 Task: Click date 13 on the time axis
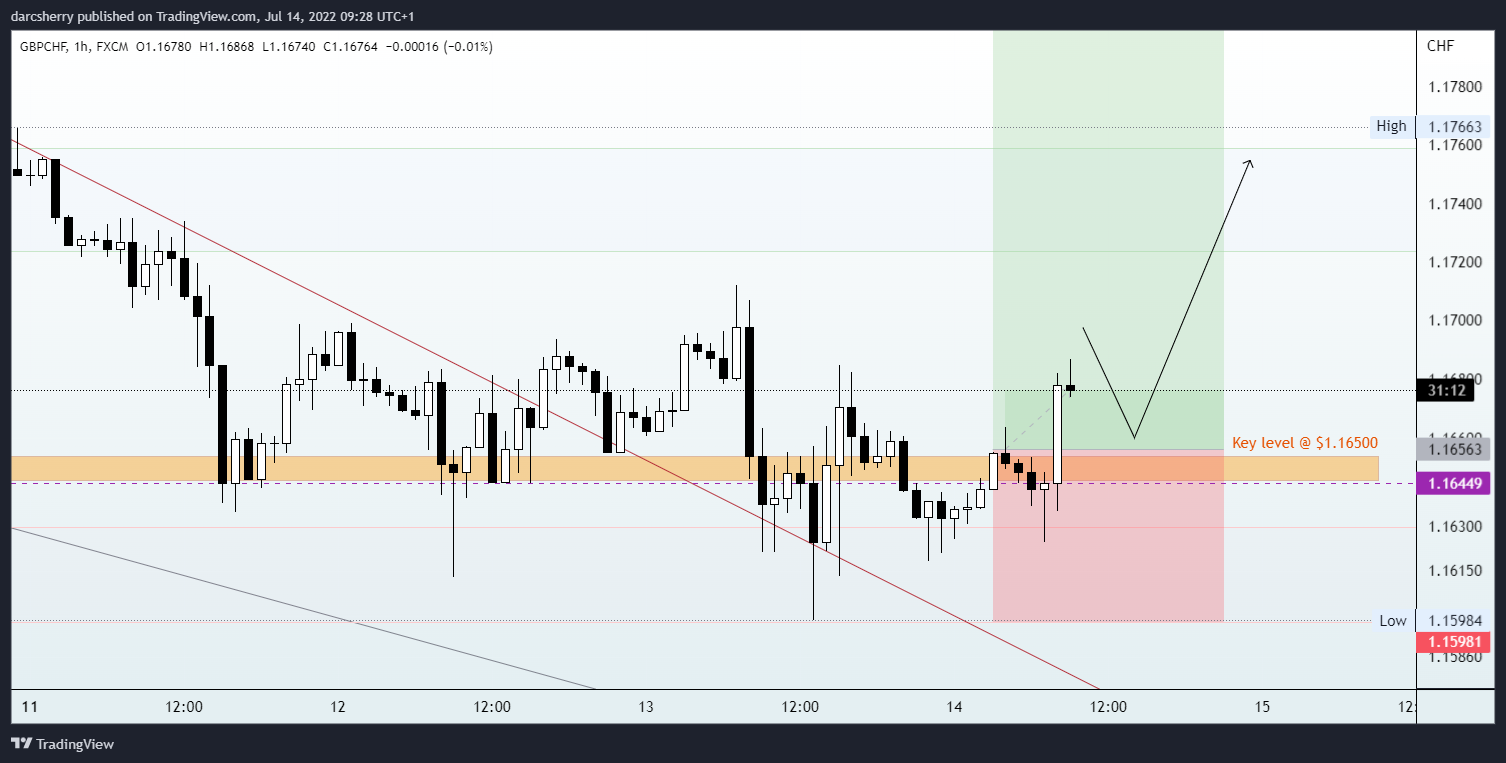coord(646,707)
